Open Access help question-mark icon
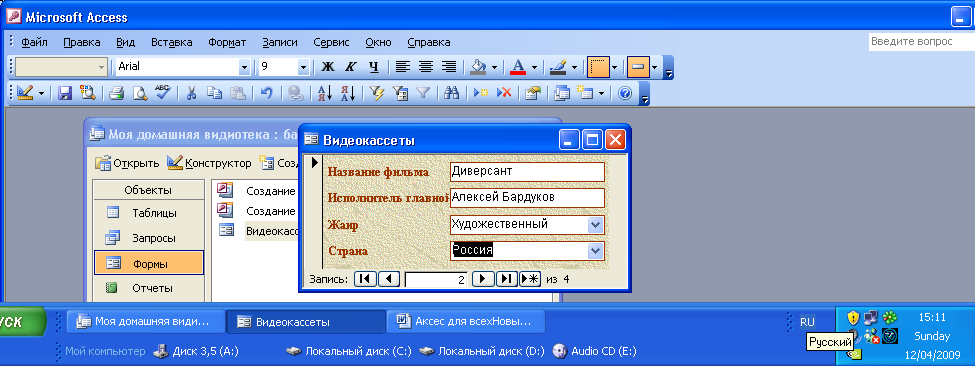 pyautogui.click(x=624, y=93)
